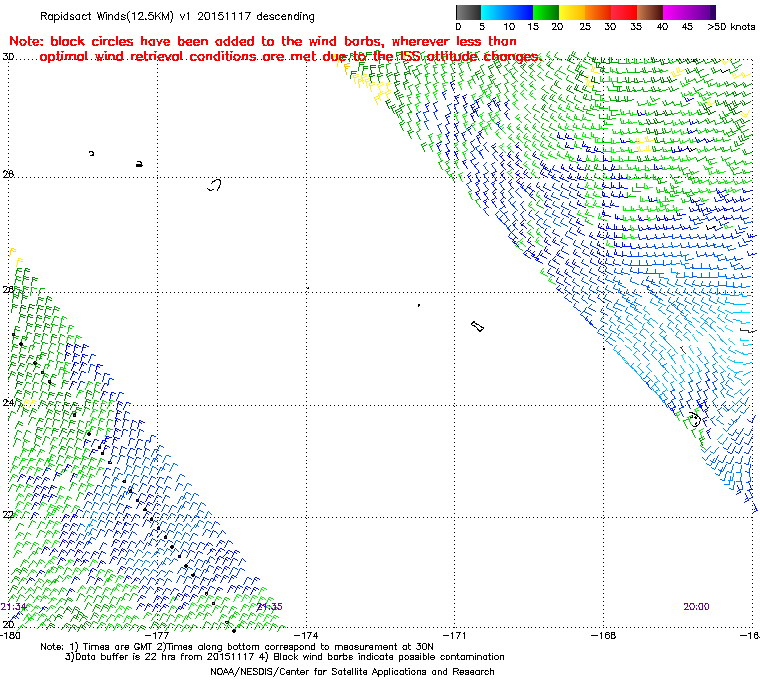Screen dimensions: 760x688
Task: Click the '>50 knots' legend label
Action: point(731,27)
